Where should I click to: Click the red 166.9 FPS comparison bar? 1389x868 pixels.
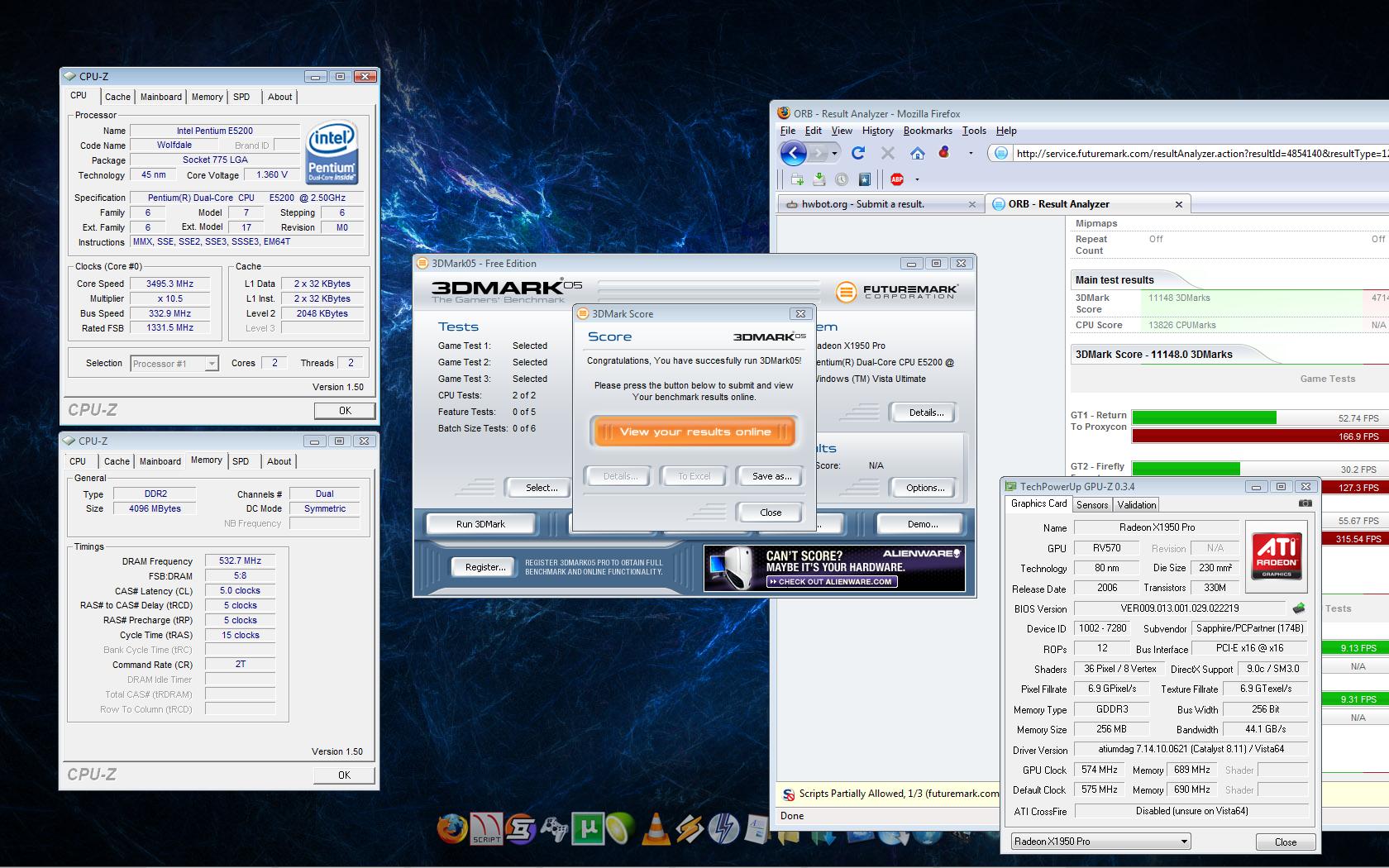pos(1260,436)
